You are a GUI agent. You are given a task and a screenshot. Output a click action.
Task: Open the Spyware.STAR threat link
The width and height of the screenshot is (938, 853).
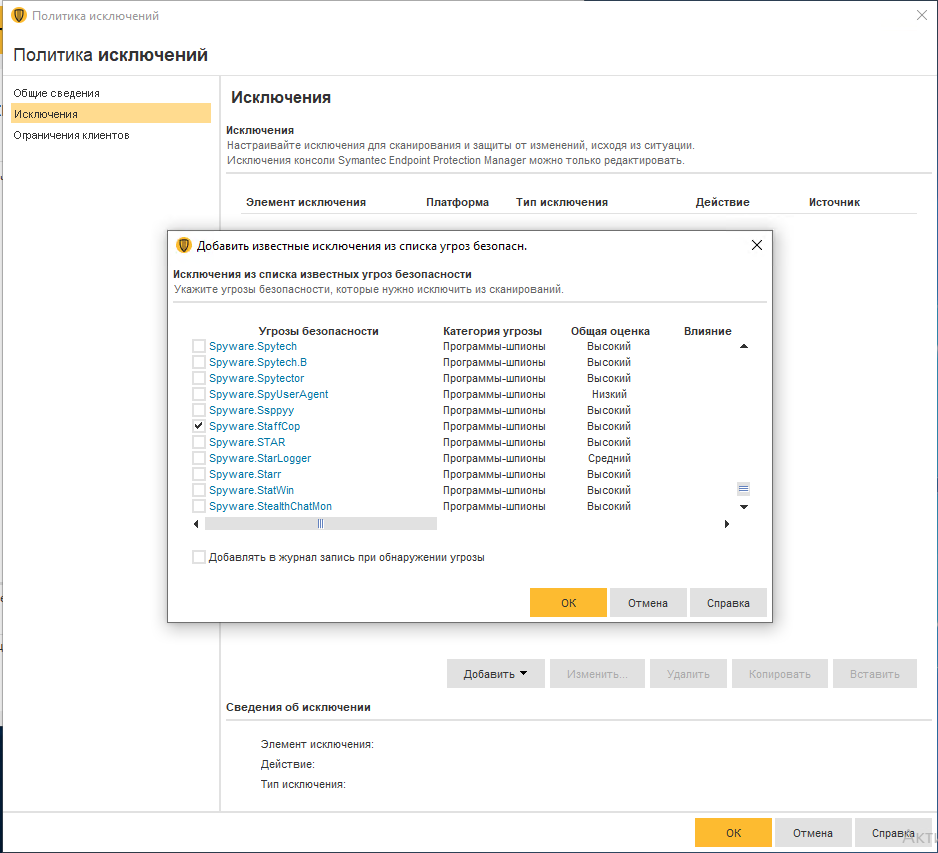pos(245,442)
